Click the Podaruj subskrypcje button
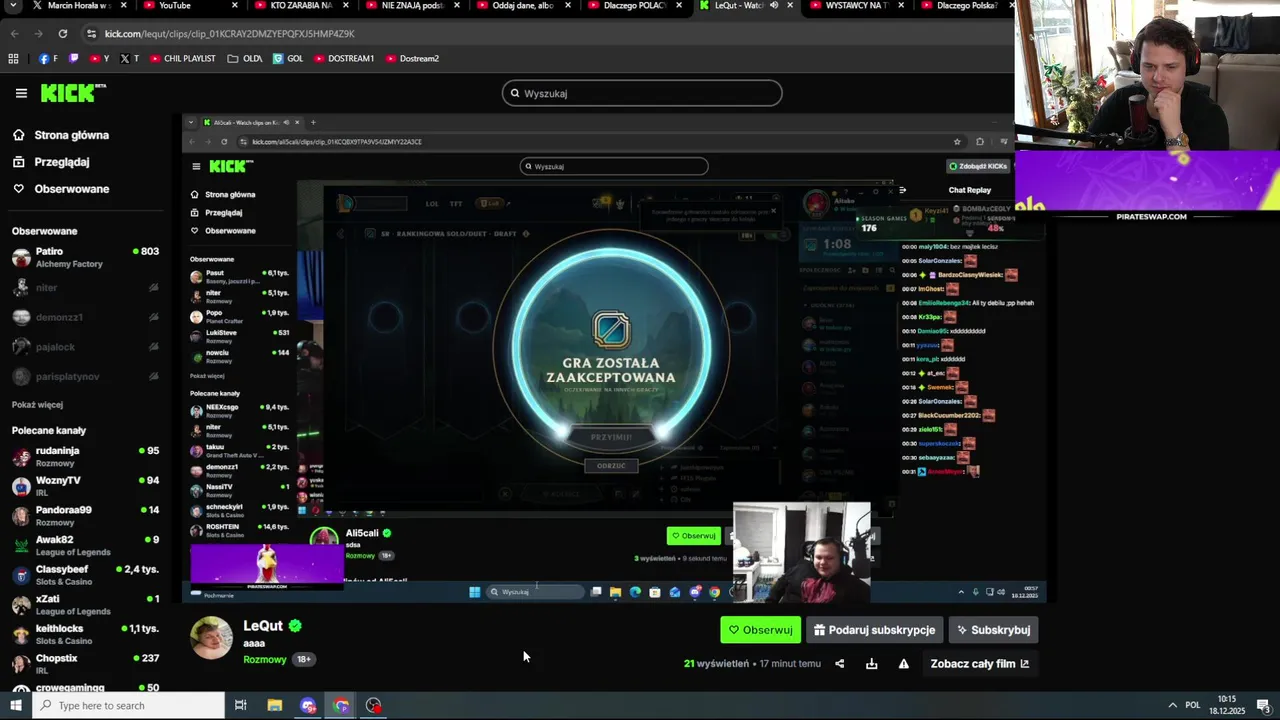 click(x=875, y=630)
